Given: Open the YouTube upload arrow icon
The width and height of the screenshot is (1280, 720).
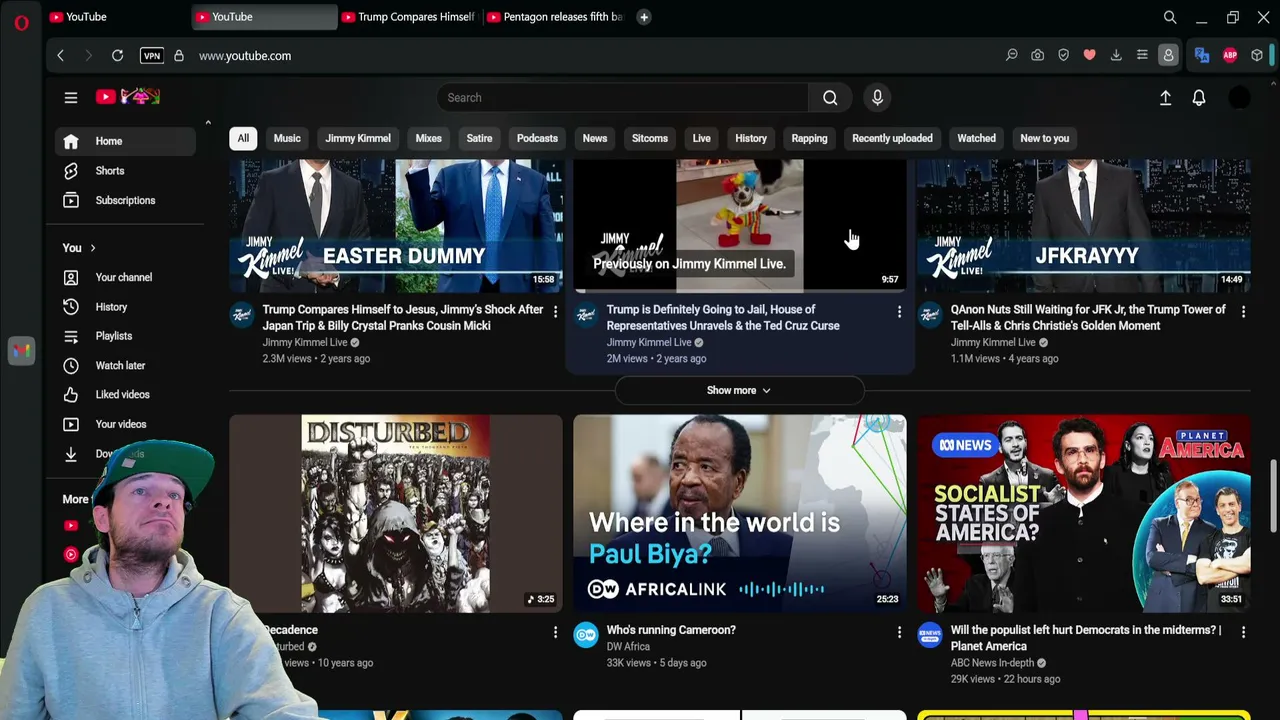Looking at the screenshot, I should [x=1165, y=97].
